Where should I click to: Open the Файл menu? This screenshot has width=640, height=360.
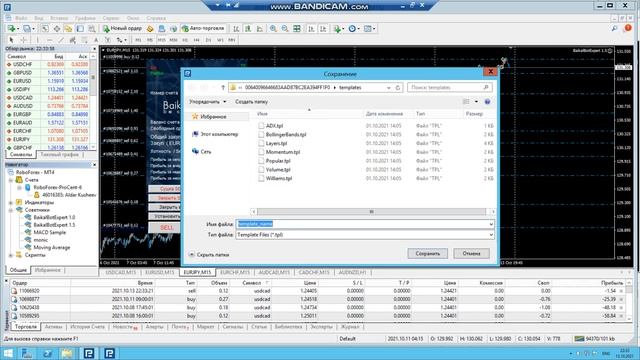point(21,18)
